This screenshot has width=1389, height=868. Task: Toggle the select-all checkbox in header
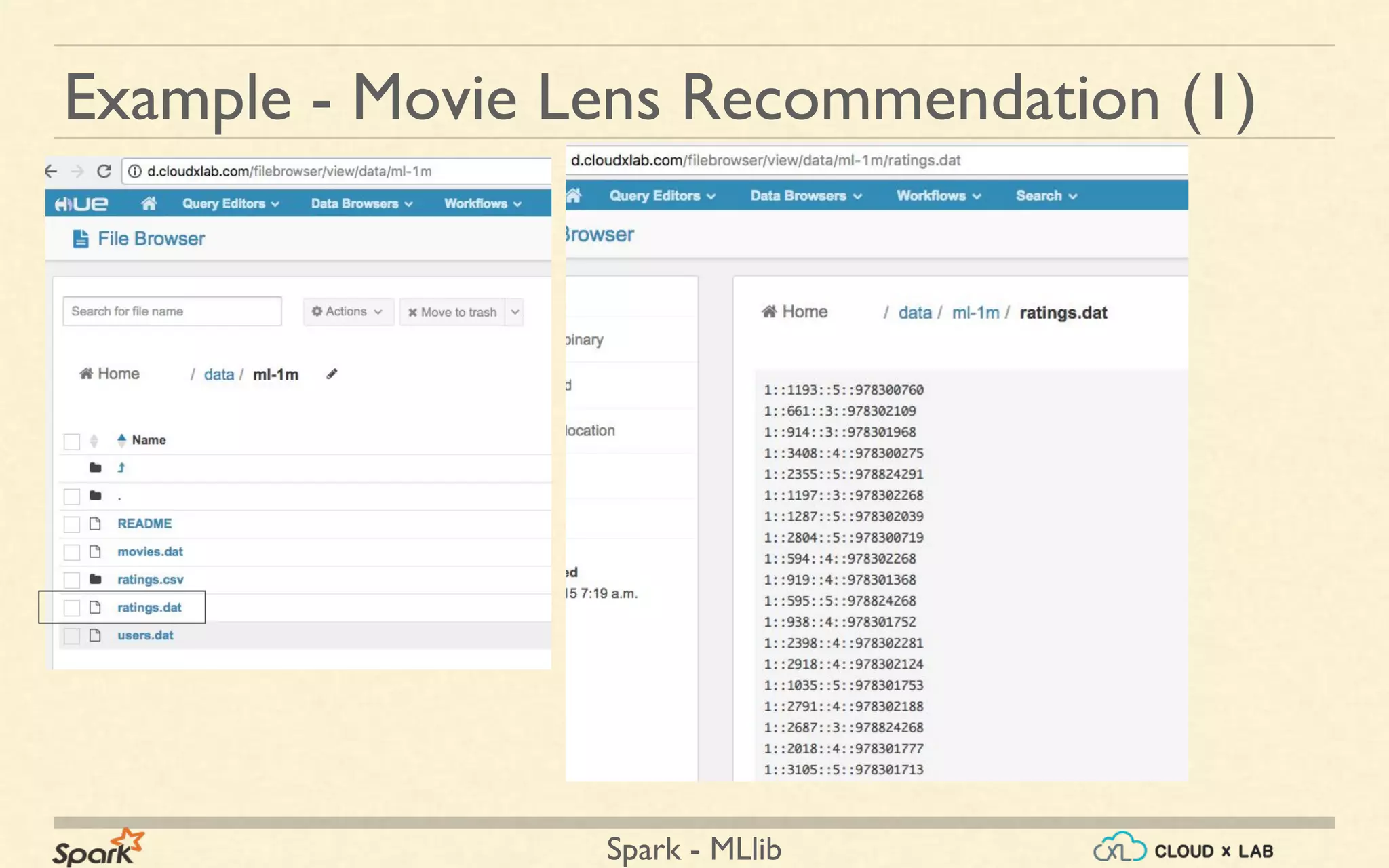click(72, 441)
